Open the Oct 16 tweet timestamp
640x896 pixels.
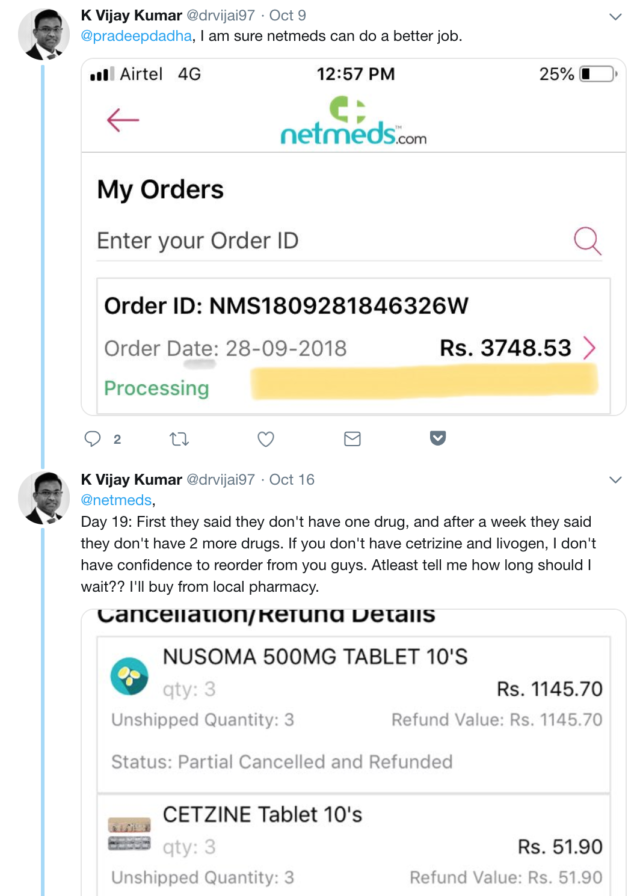pos(292,480)
